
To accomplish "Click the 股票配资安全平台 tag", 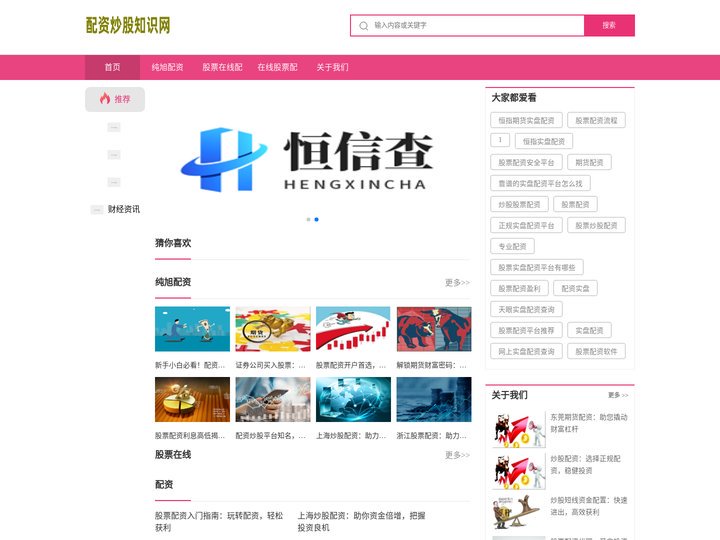I will pos(526,163).
